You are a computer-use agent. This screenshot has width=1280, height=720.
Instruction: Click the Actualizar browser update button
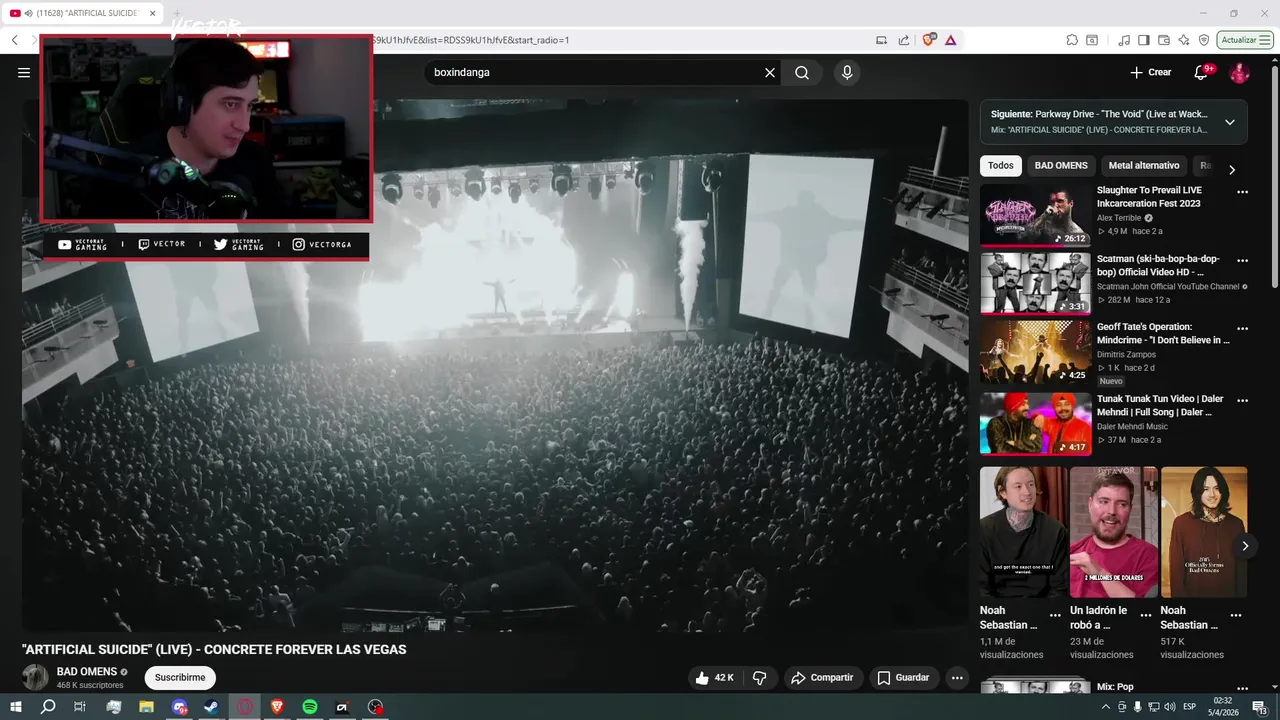tap(1245, 40)
